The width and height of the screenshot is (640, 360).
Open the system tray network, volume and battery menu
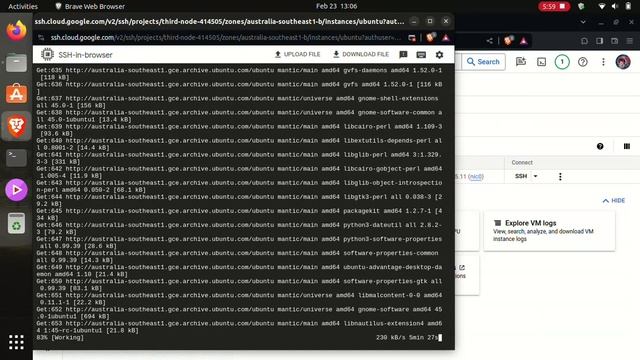click(615, 6)
